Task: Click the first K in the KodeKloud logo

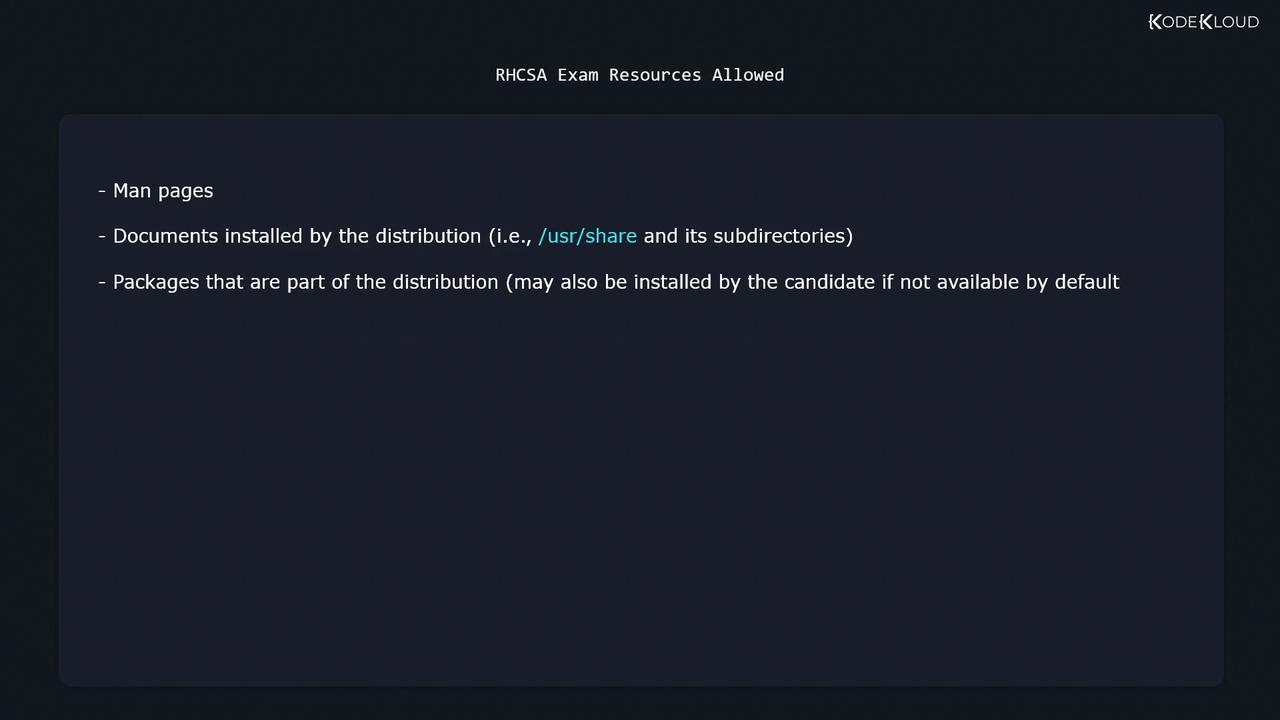Action: click(x=1155, y=22)
